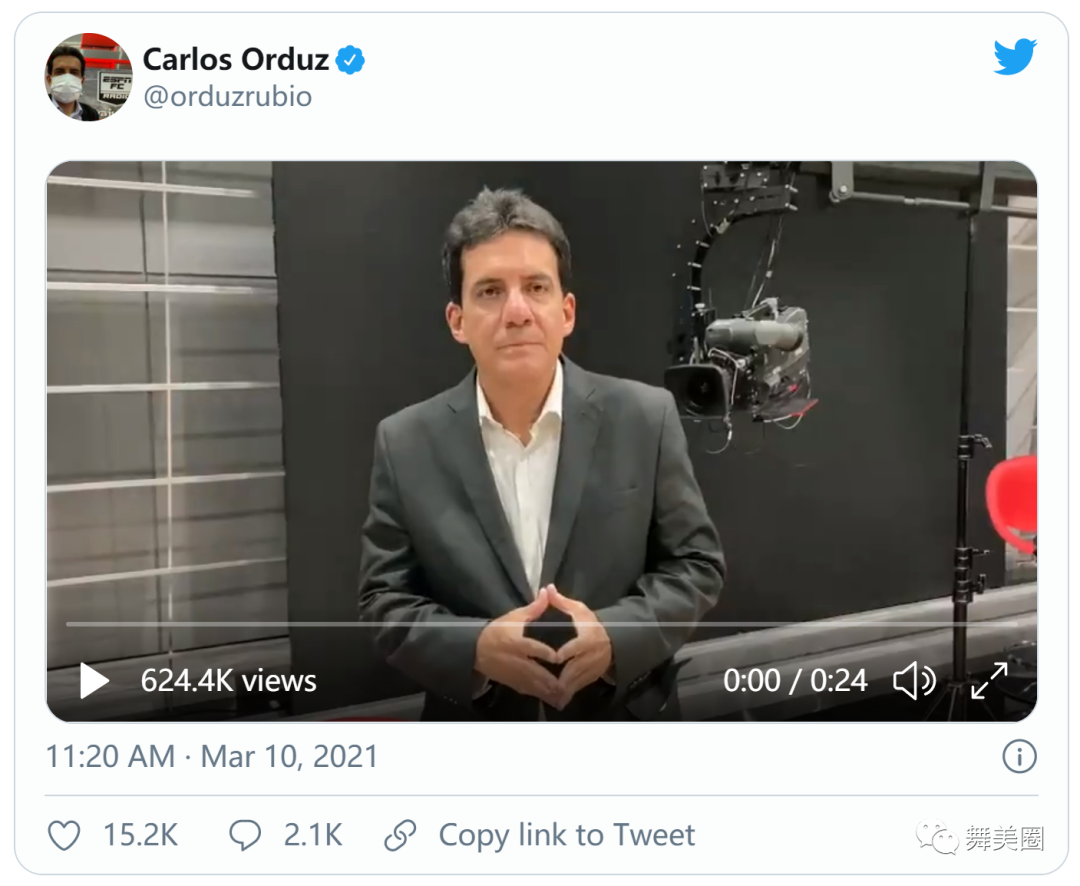Click Carlos Orduz's profile avatar

[88, 77]
